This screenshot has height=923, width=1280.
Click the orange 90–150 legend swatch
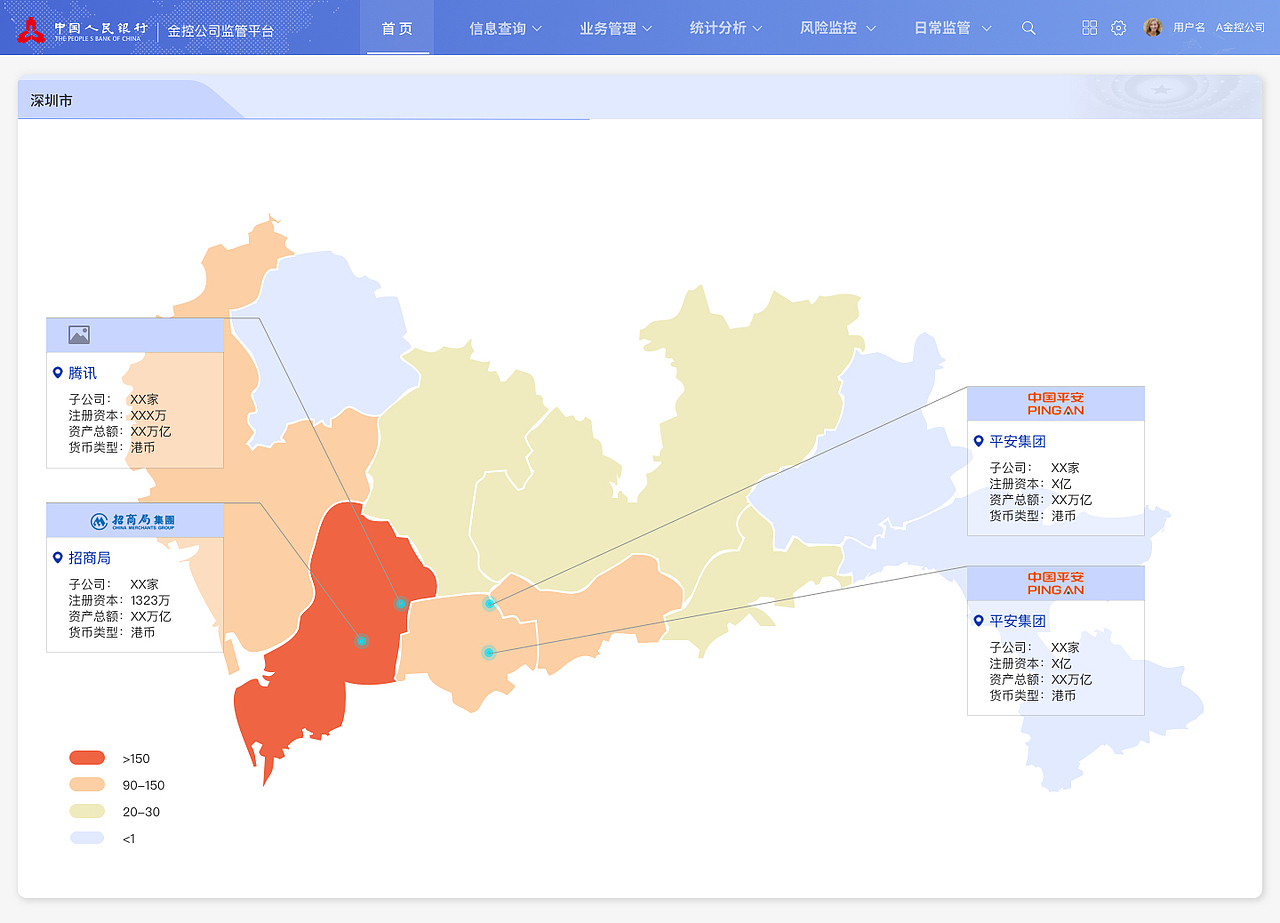click(x=87, y=785)
